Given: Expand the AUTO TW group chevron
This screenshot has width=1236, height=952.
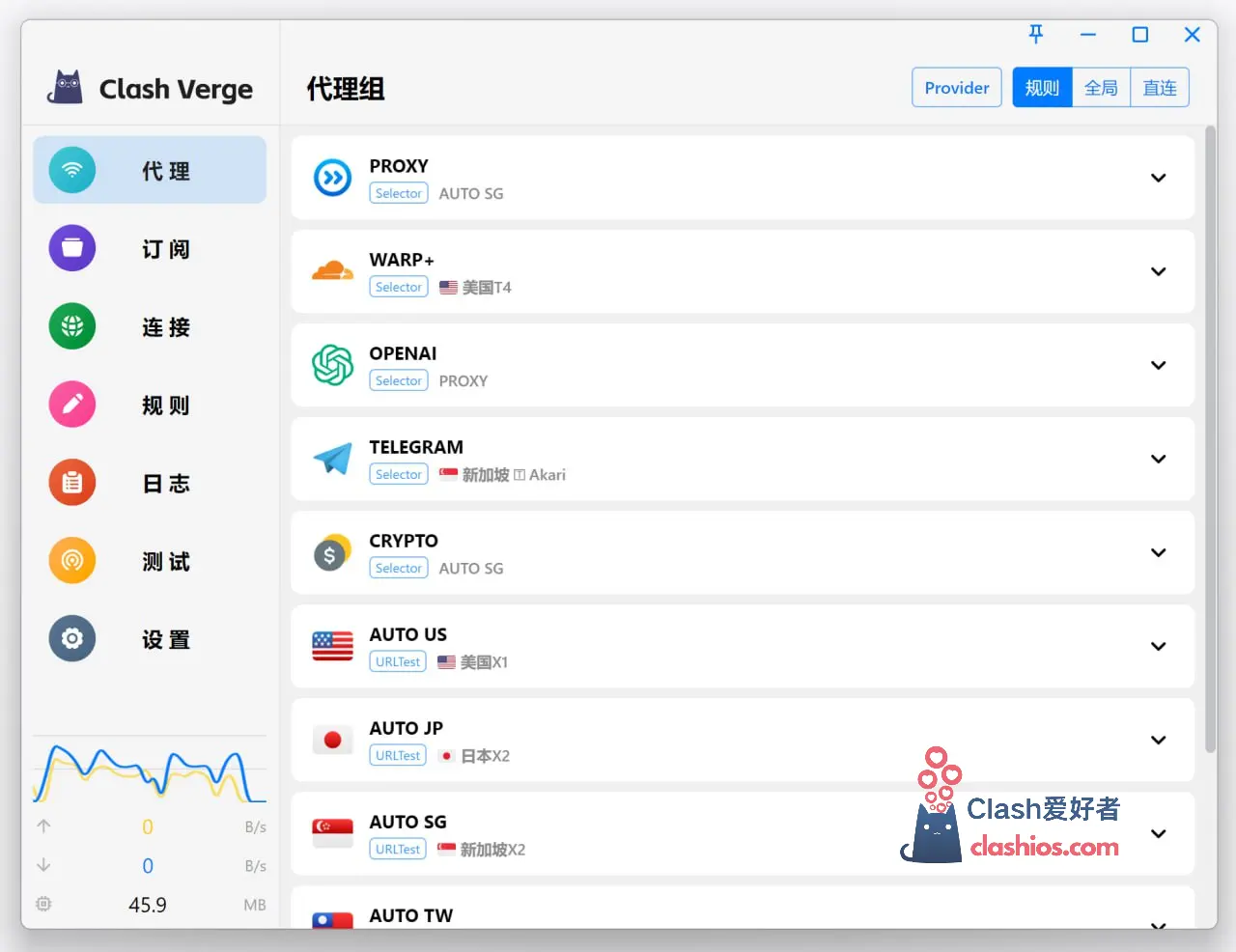Looking at the screenshot, I should 1159,924.
